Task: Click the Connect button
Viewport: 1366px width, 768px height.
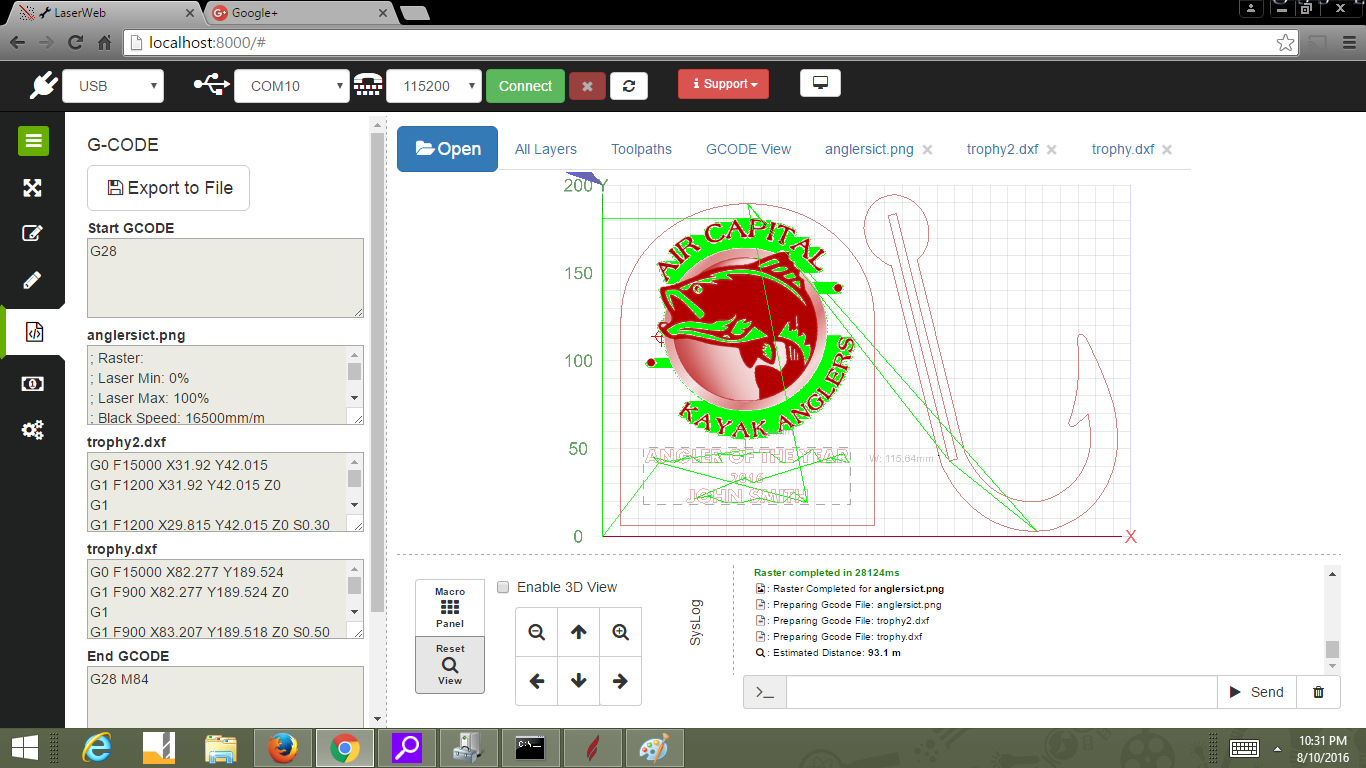Action: coord(525,86)
